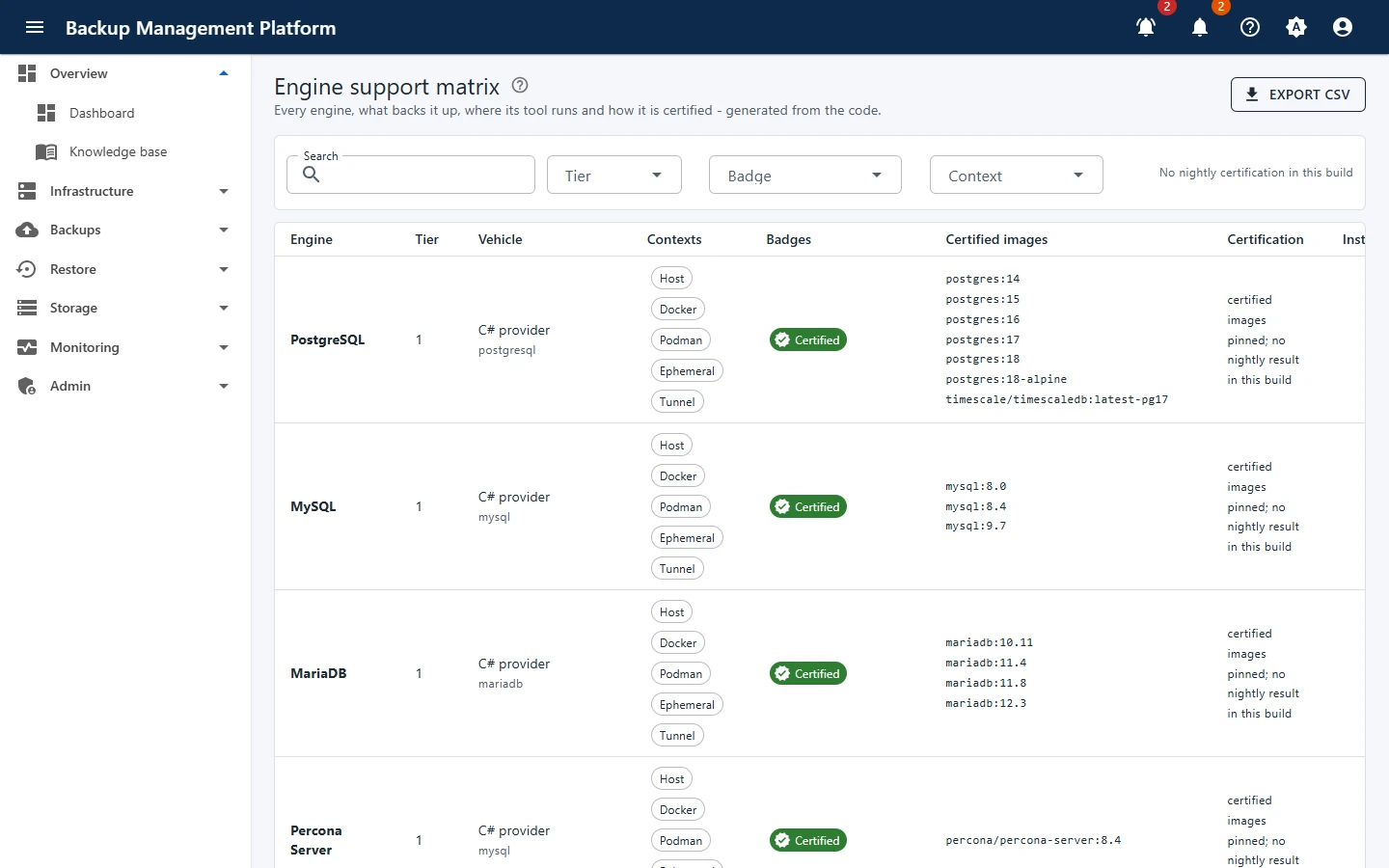Select Backups in the sidebar

(125, 230)
